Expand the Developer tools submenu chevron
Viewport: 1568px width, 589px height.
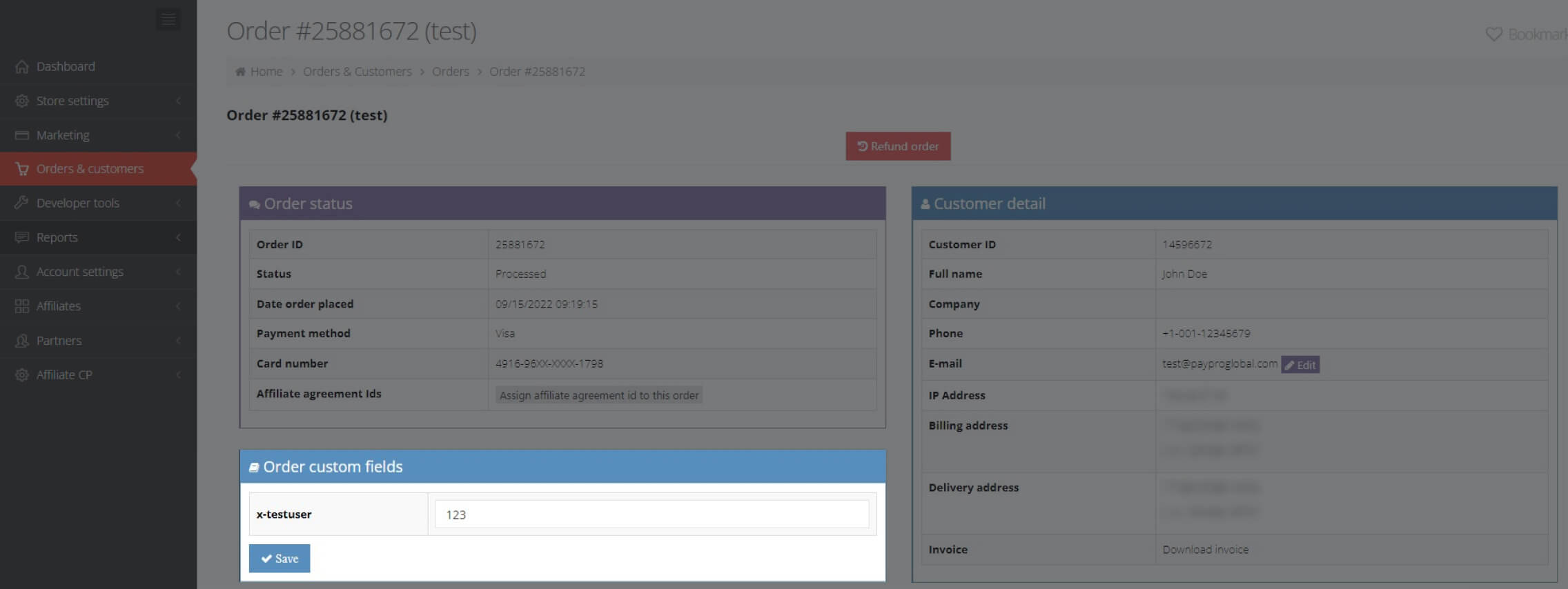click(179, 203)
